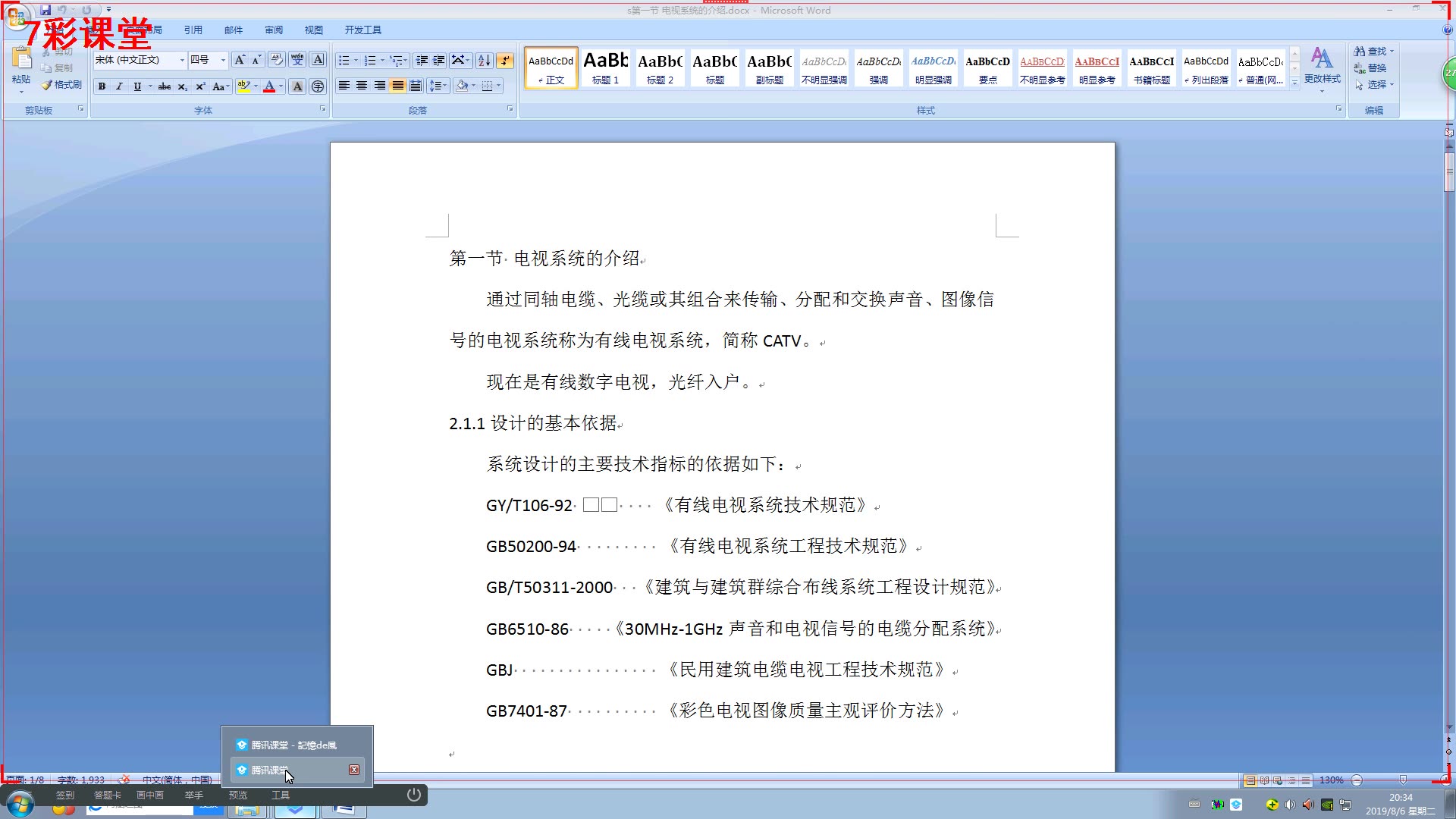Toggle Align Text Right
The width and height of the screenshot is (1456, 819).
pyautogui.click(x=380, y=86)
